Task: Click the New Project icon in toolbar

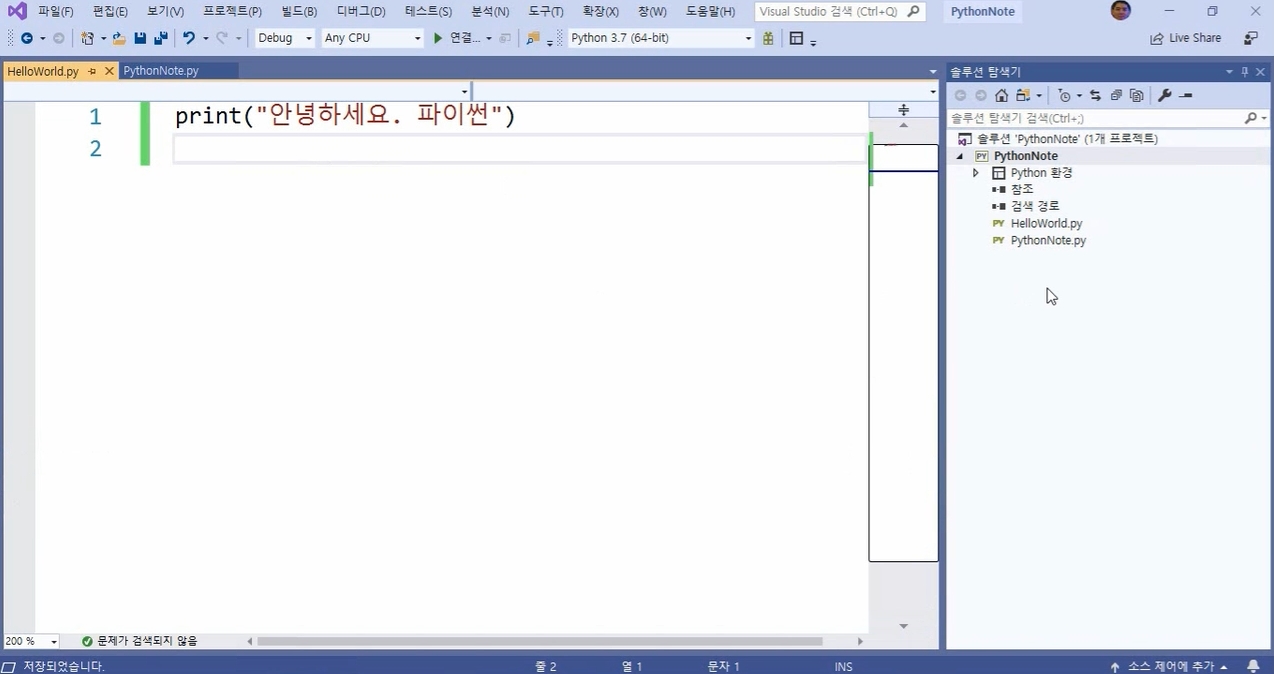Action: tap(87, 38)
